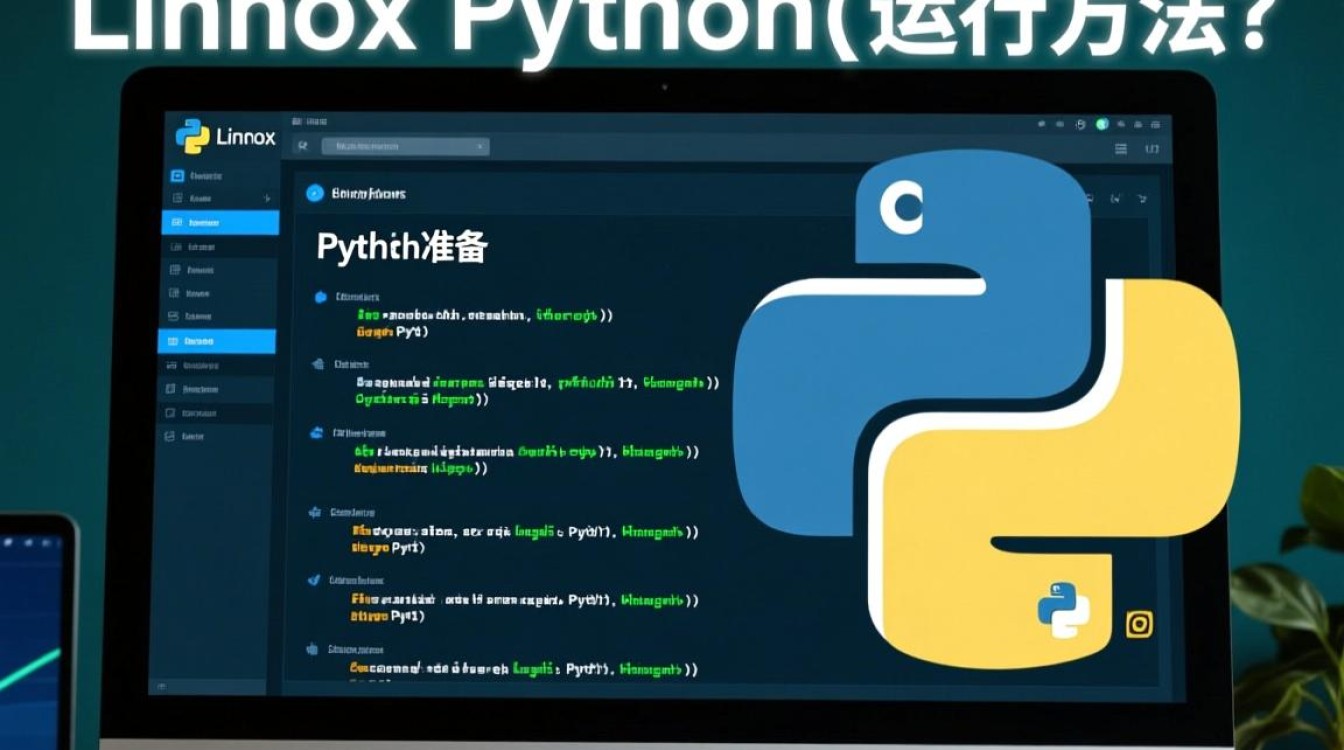Toggle the green status indicator in the title bar

(x=1102, y=125)
